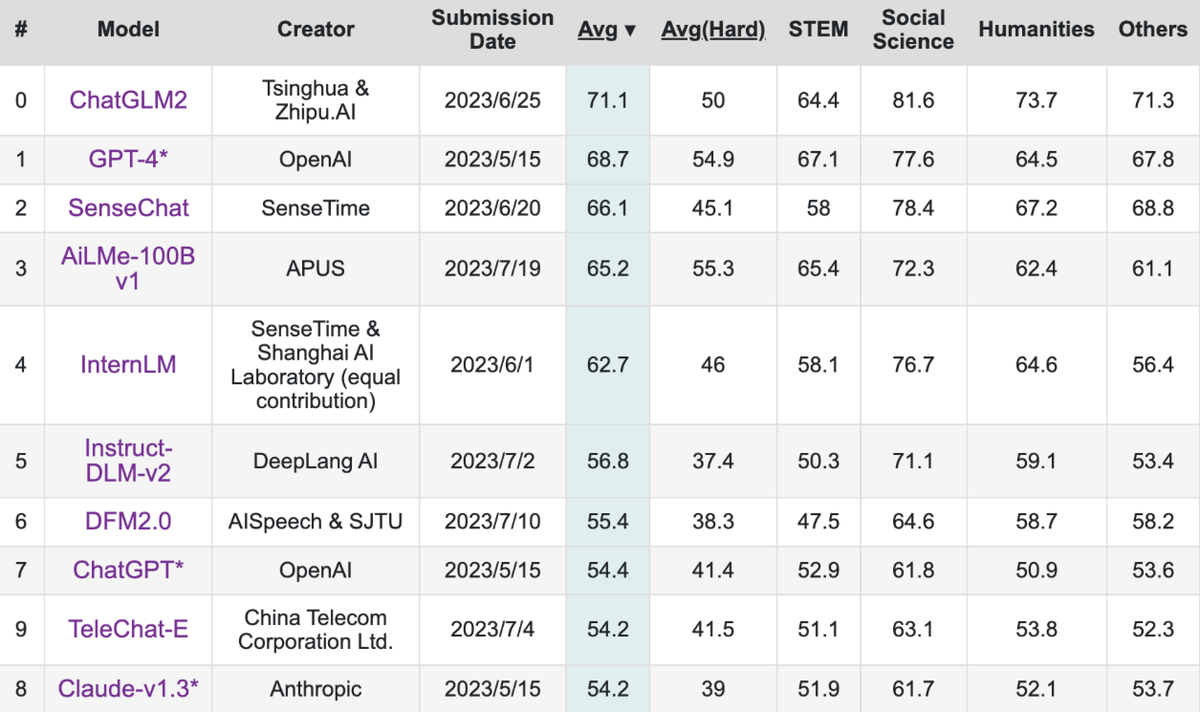Click the STEM column header

(x=818, y=30)
